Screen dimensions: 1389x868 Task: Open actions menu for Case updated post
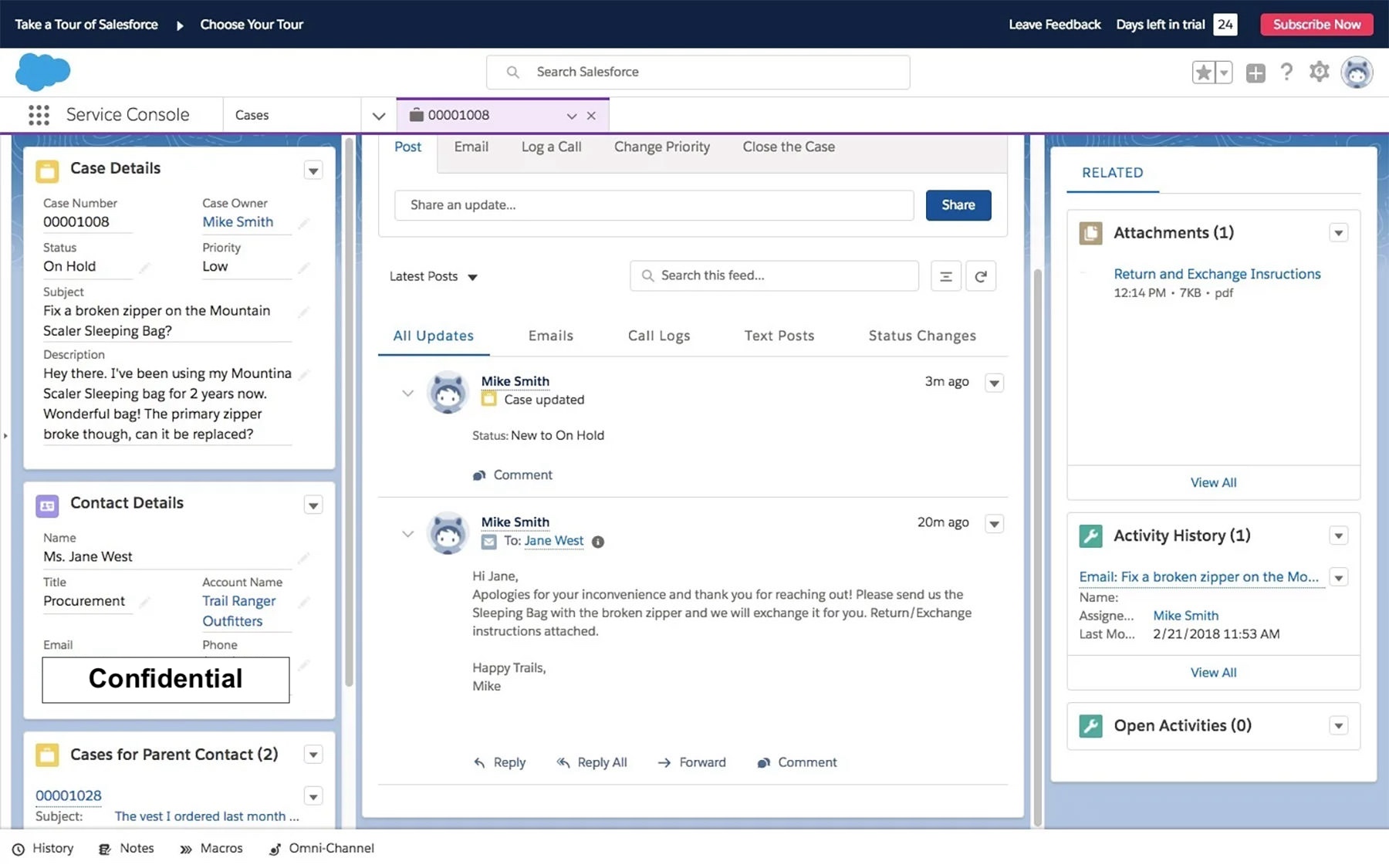[995, 383]
